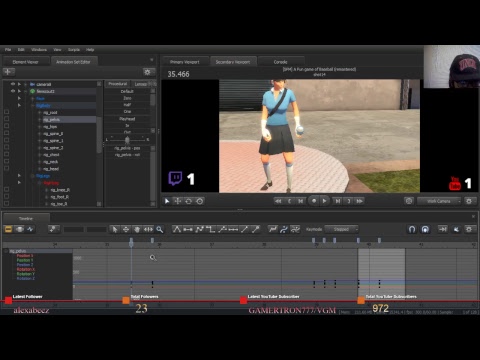This screenshot has width=480, height=360.
Task: Toggle visibility eye for camera1
Action: (x=13, y=84)
